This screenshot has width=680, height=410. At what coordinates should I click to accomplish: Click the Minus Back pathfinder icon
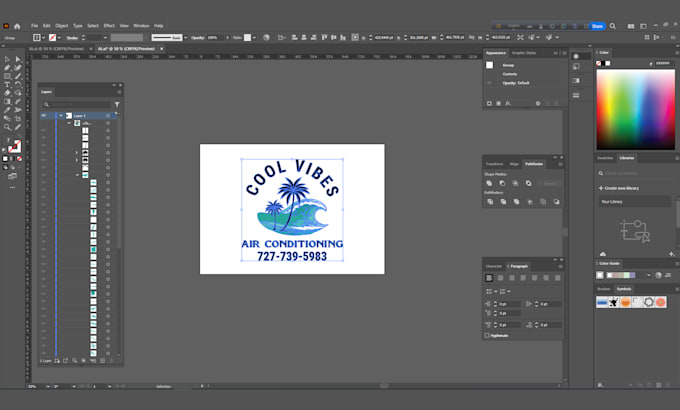coord(556,202)
